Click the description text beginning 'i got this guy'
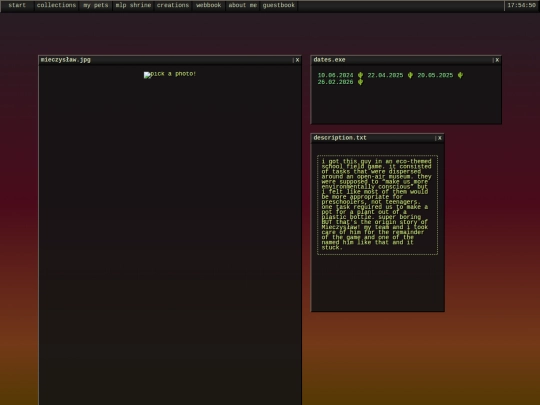This screenshot has height=405, width=540. click(377, 205)
